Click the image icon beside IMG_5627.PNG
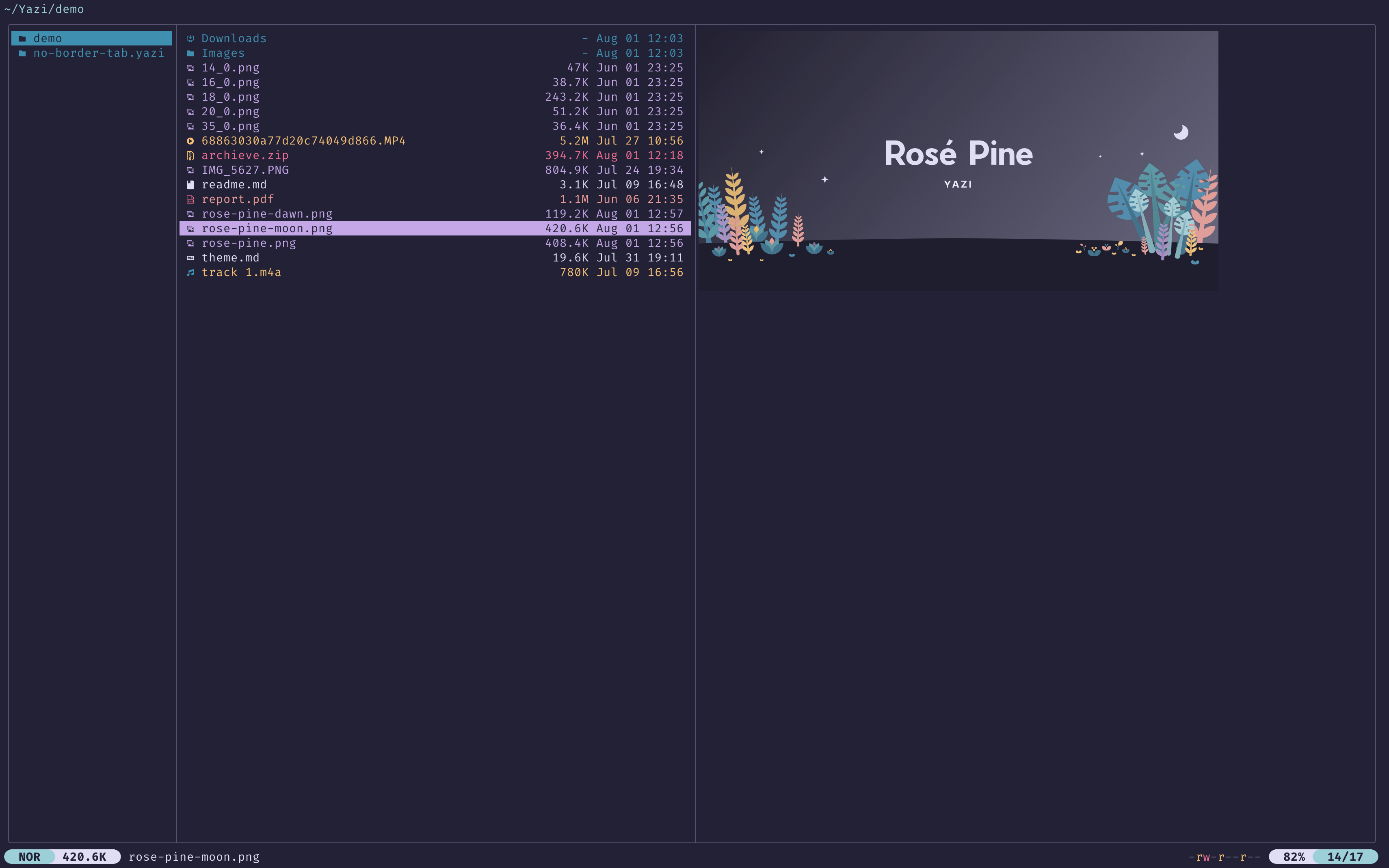The width and height of the screenshot is (1389, 868). 190,170
